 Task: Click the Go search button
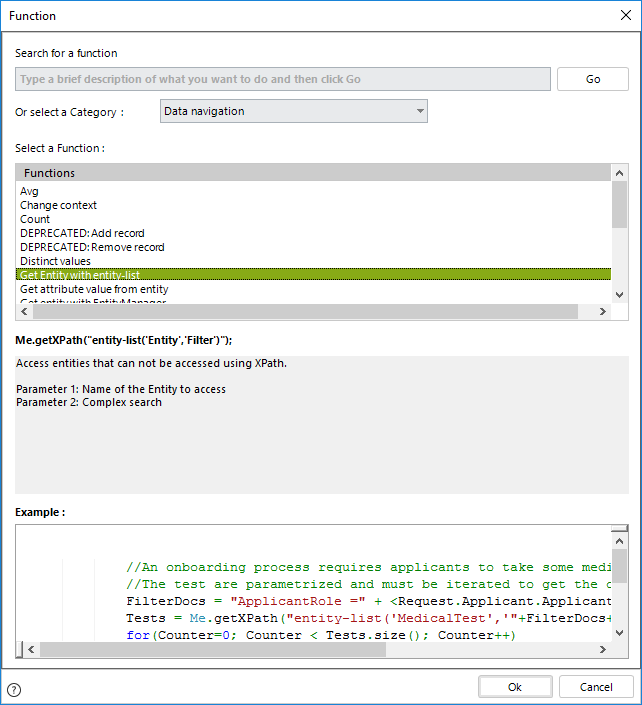tap(593, 79)
